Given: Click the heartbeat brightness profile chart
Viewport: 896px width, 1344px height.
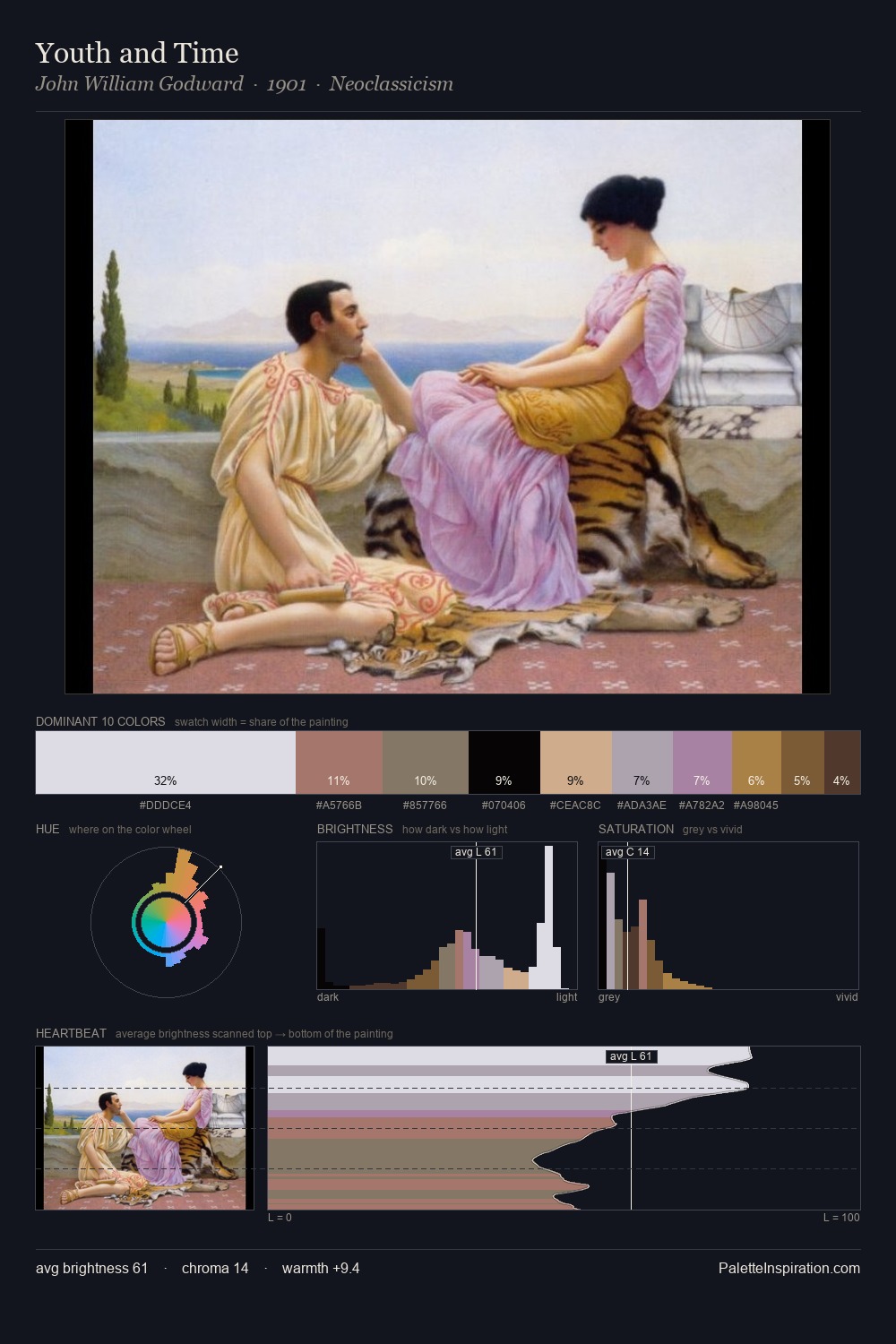Looking at the screenshot, I should [564, 1128].
